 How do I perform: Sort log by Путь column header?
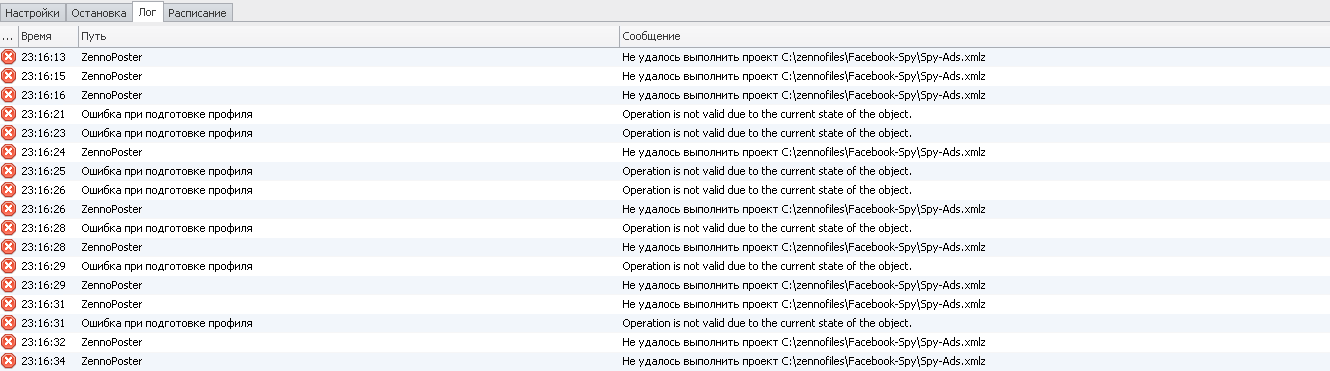348,36
